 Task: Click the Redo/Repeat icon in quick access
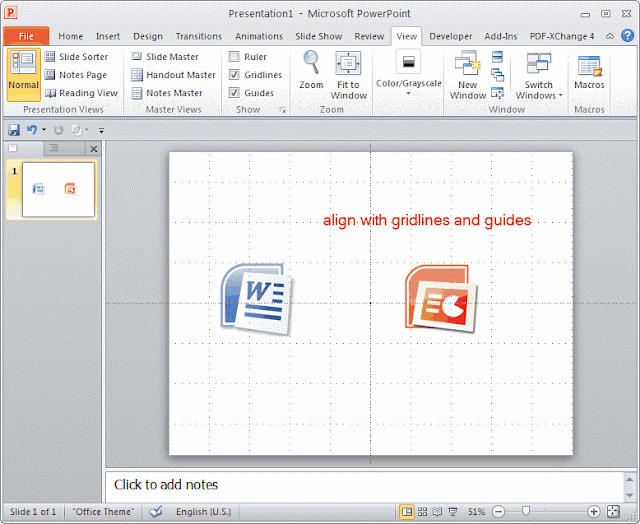58,130
